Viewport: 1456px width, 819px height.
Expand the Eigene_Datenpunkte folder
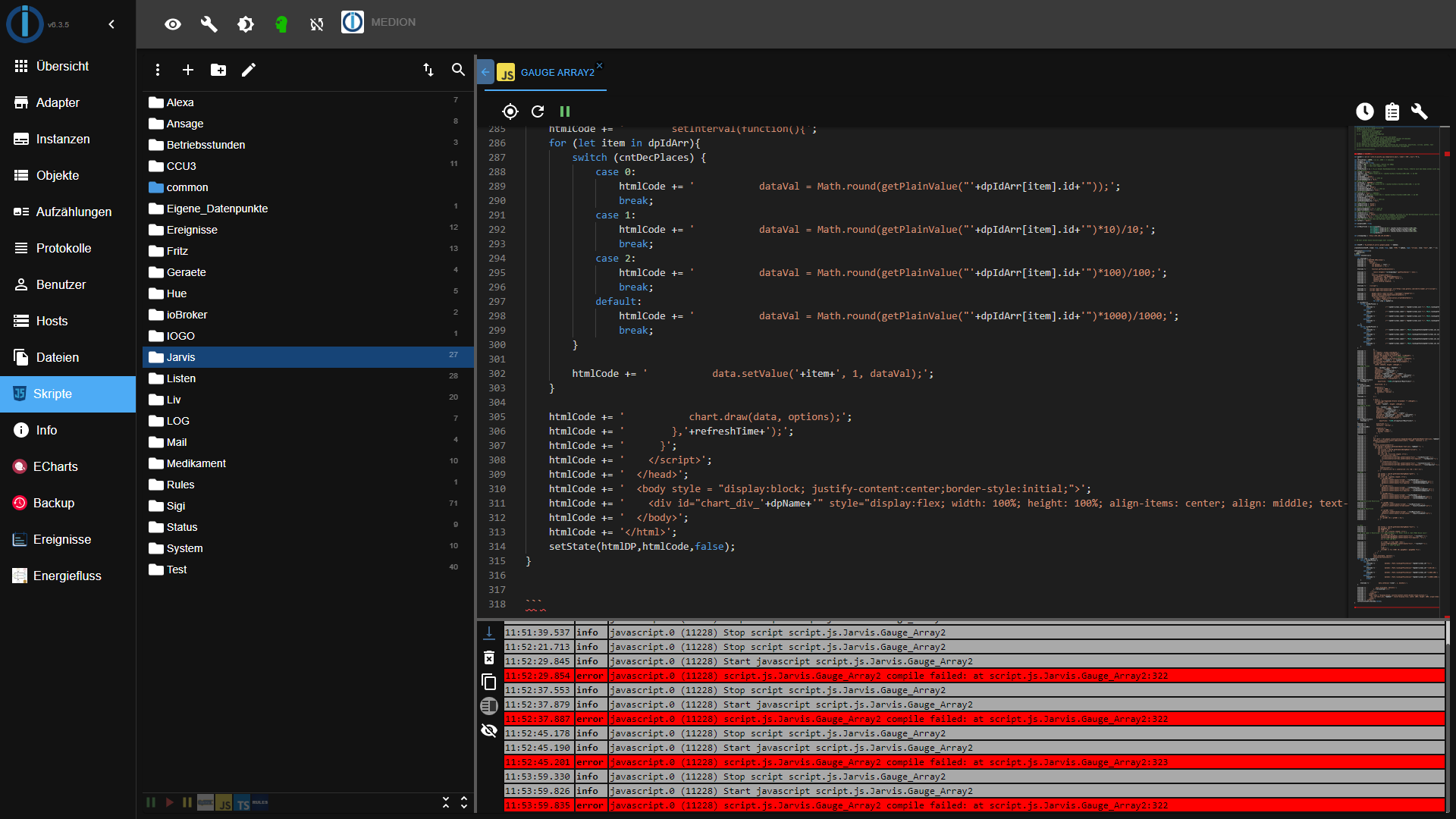(308, 209)
